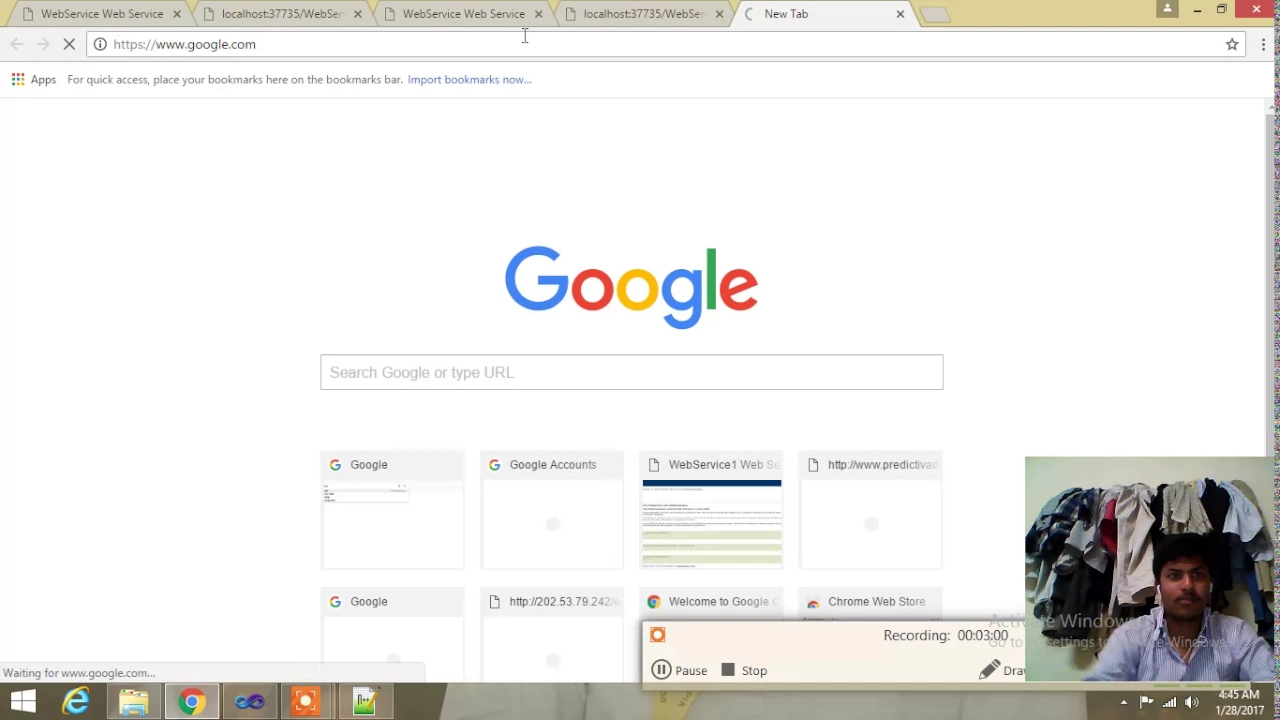Image resolution: width=1280 pixels, height=720 pixels.
Task: Open File Explorer from the taskbar
Action: [133, 702]
